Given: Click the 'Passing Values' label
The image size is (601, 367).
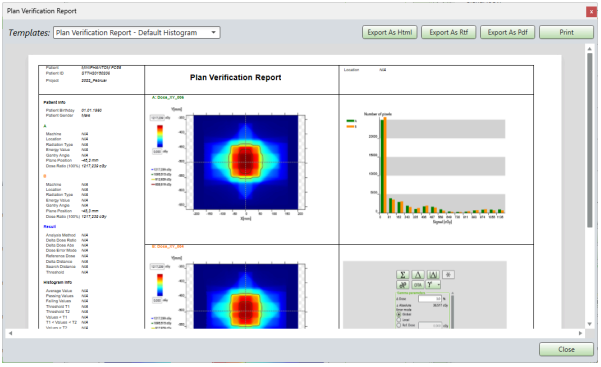Looking at the screenshot, I should pyautogui.click(x=59, y=296).
